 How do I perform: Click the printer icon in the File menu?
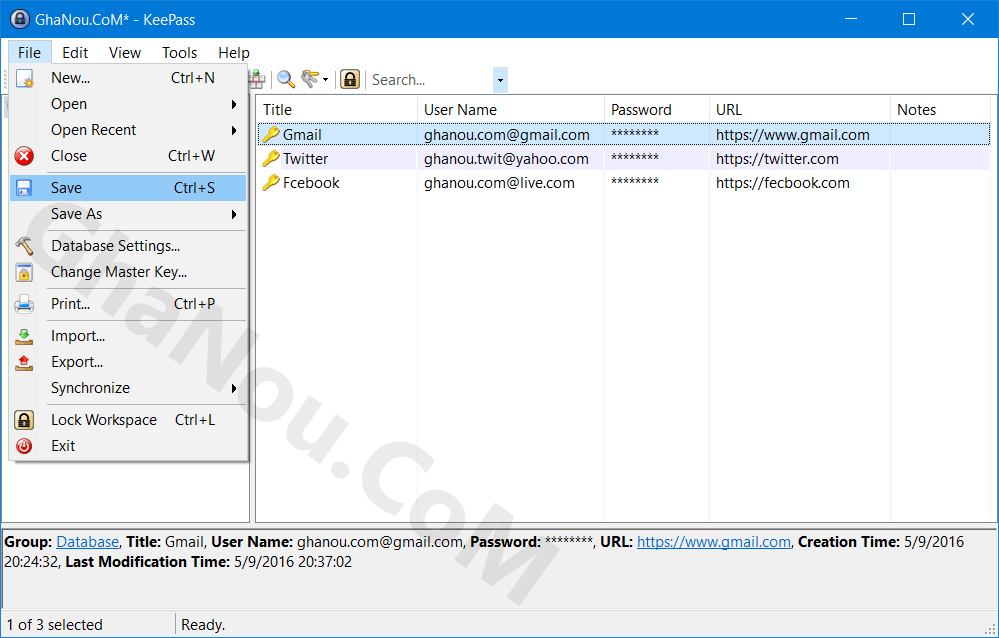24,304
